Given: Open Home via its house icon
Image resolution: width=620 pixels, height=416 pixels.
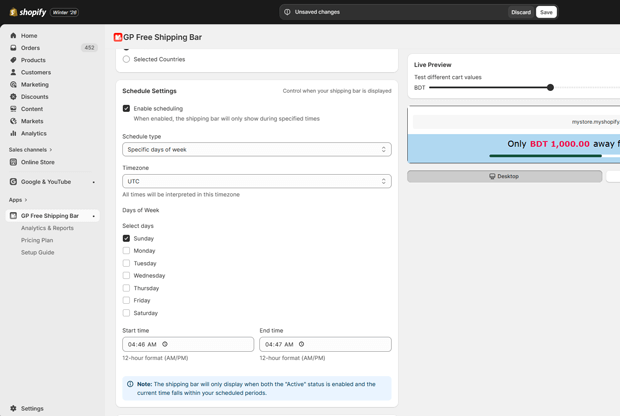Looking at the screenshot, I should click(x=13, y=36).
